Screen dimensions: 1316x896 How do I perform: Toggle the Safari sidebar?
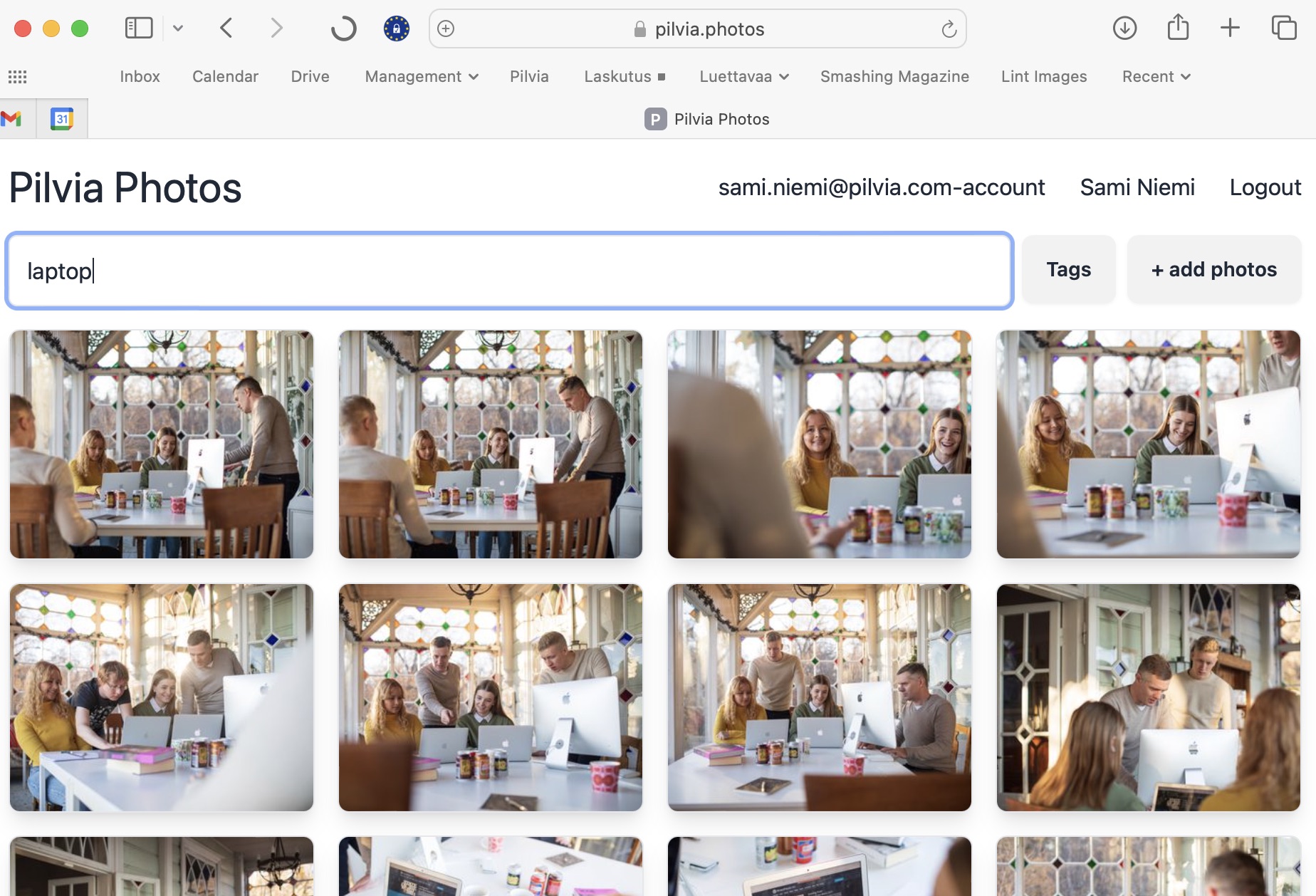click(x=139, y=28)
